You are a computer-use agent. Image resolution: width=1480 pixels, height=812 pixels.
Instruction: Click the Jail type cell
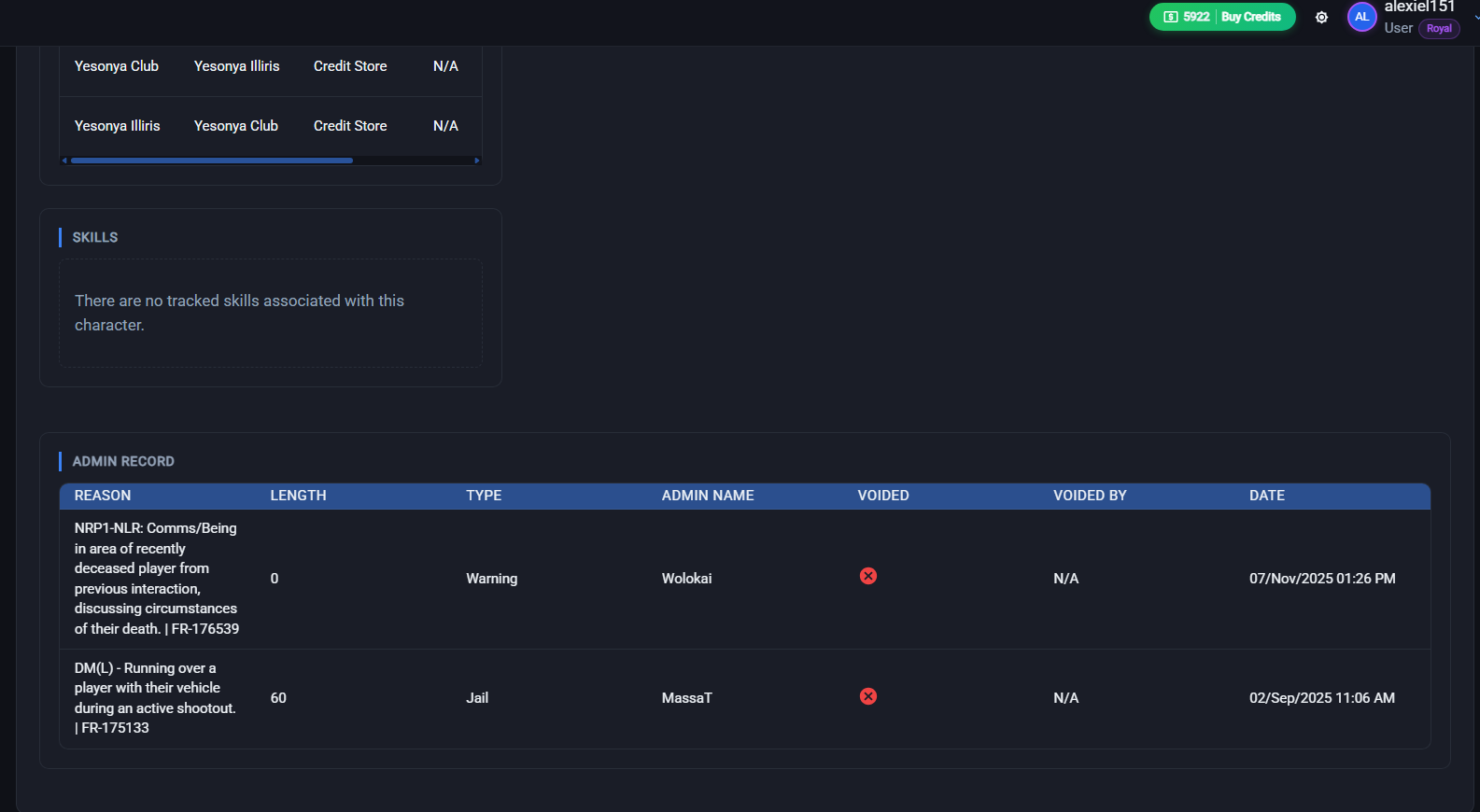[477, 698]
